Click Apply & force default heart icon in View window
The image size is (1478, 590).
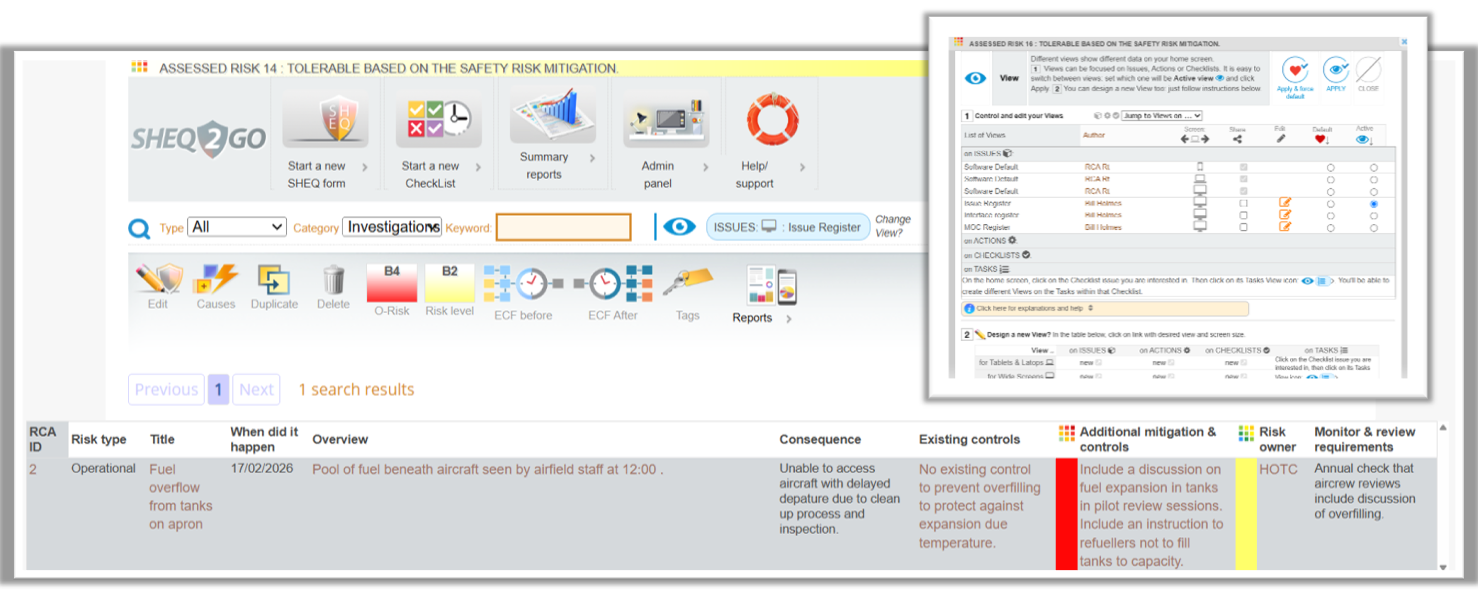1295,70
